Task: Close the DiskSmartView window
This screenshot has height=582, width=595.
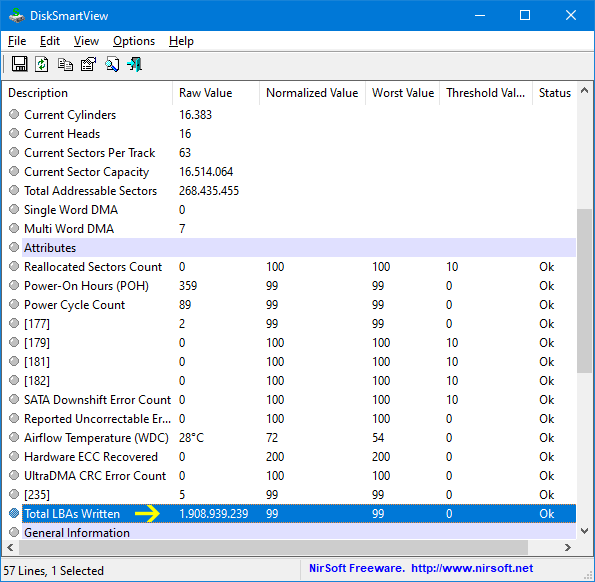Action: click(571, 15)
